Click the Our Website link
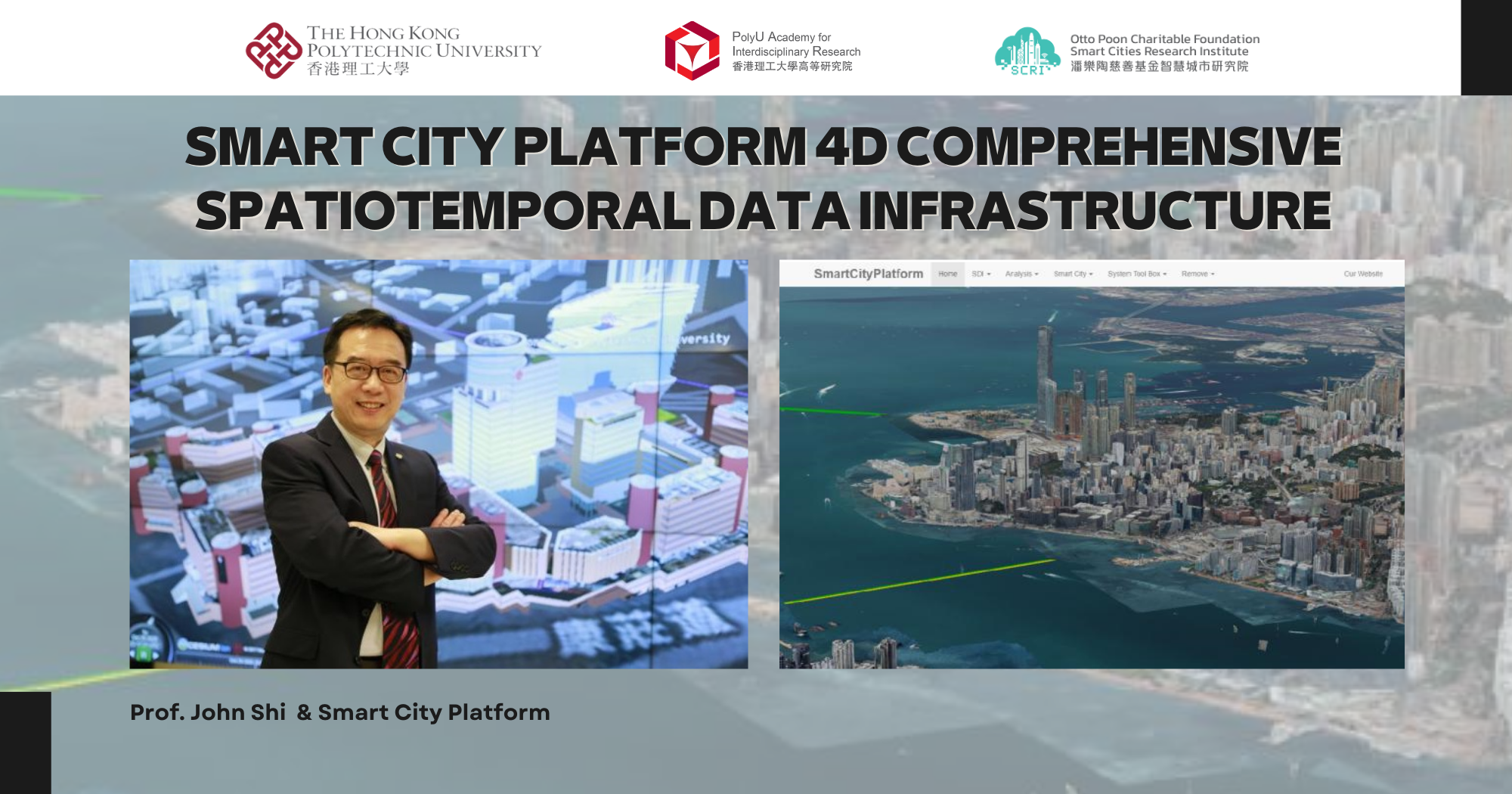The image size is (1512, 794). (1362, 274)
